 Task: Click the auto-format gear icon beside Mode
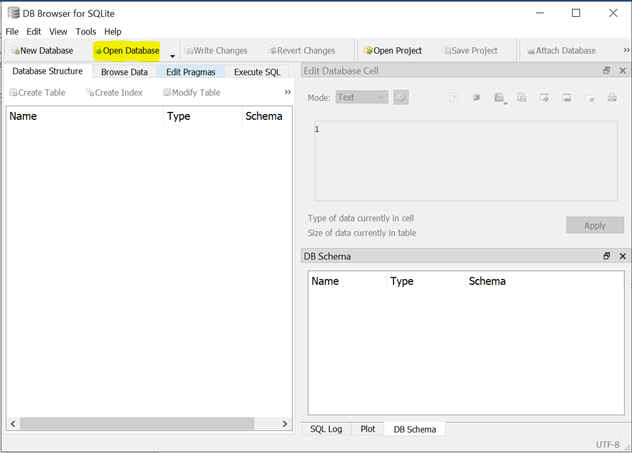click(401, 97)
